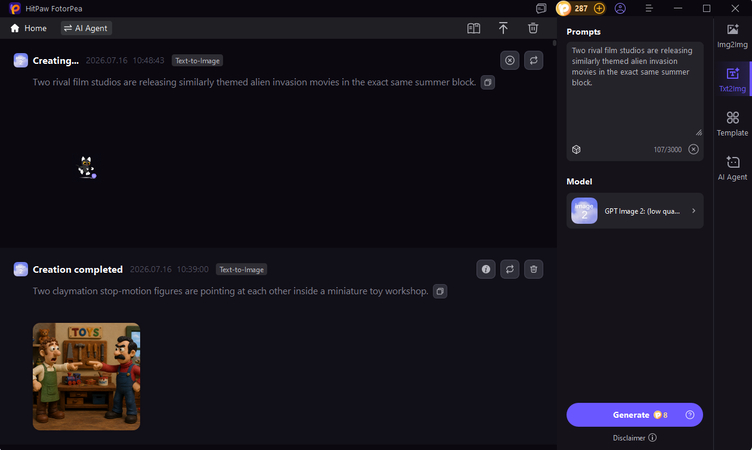Open the AI Agent sidebar tab
The width and height of the screenshot is (752, 450).
coord(732,168)
